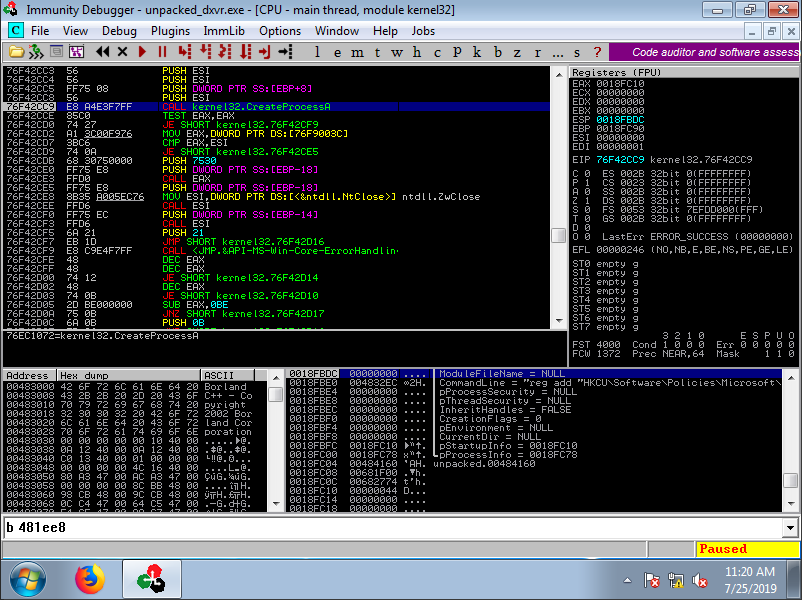This screenshot has height=600, width=802.
Task: Select EIP register value 76F42CC9
Action: tap(620, 160)
